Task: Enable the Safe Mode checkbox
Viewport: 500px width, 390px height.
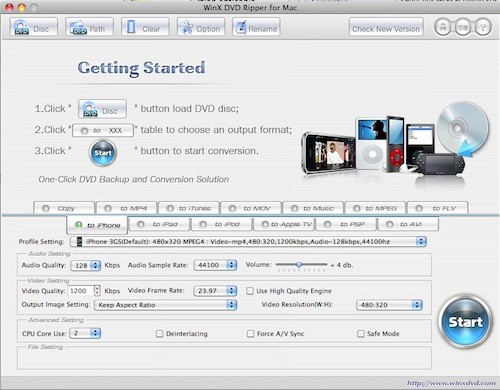Action: pyautogui.click(x=361, y=334)
